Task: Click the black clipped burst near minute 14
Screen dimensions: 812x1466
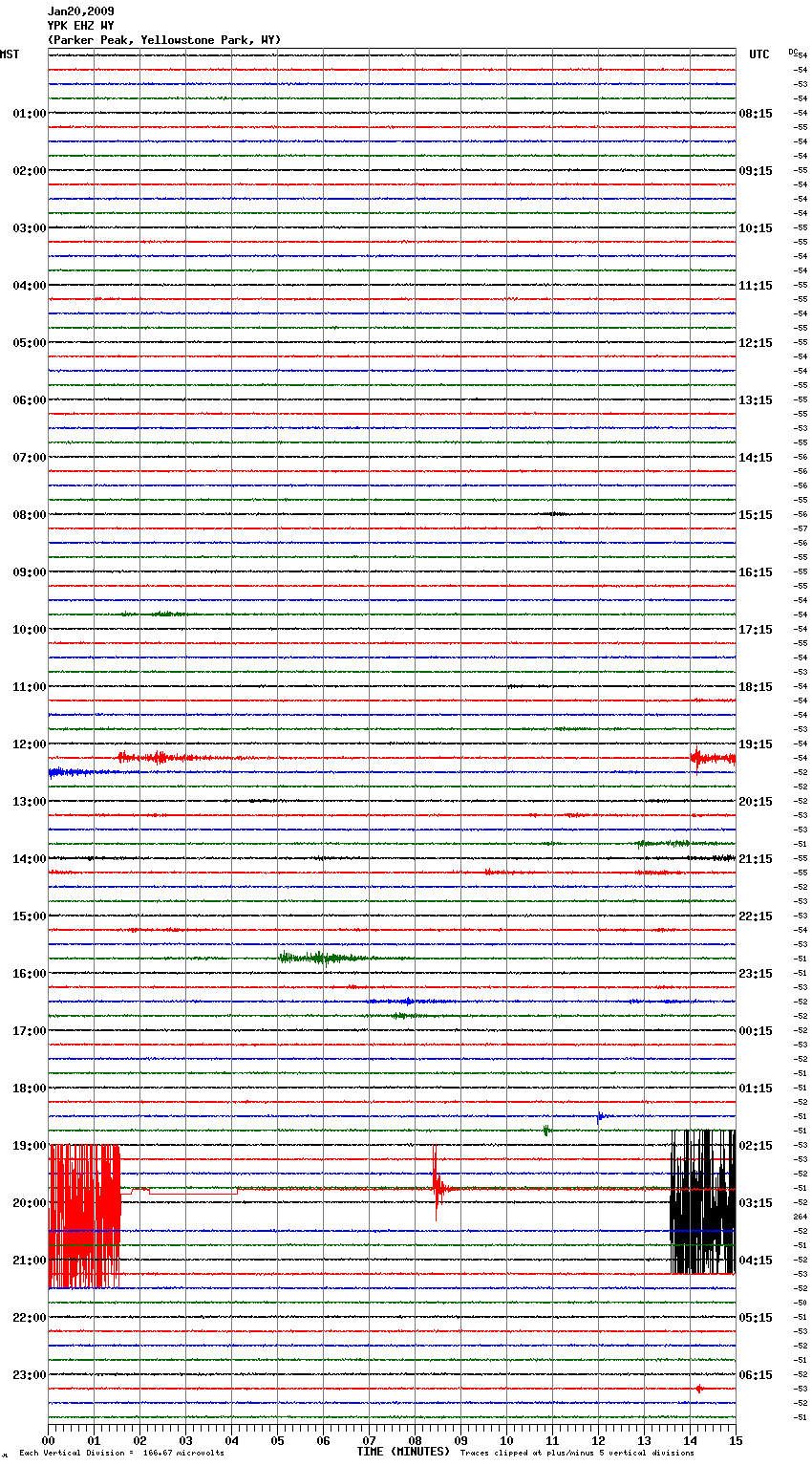Action: pos(703,1202)
